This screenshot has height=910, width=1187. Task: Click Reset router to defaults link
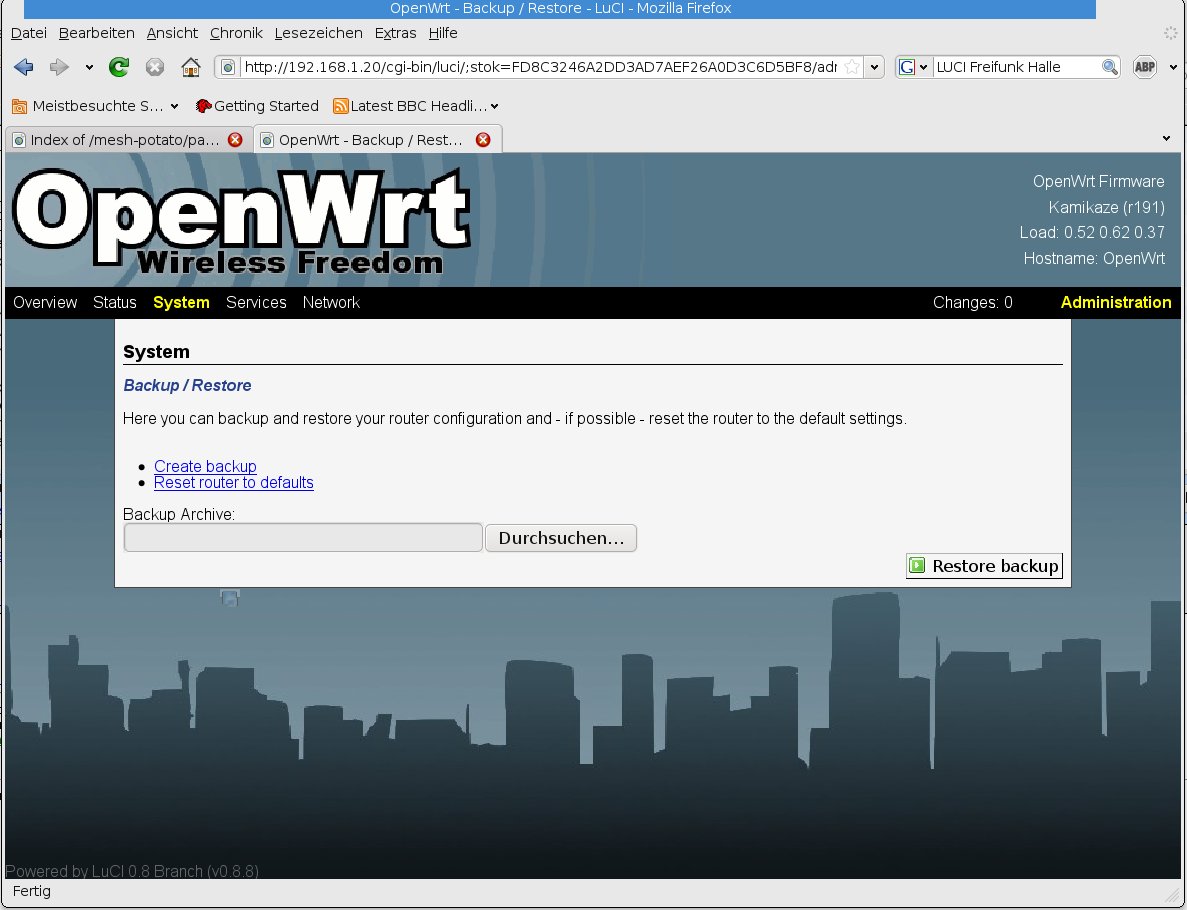tap(233, 483)
